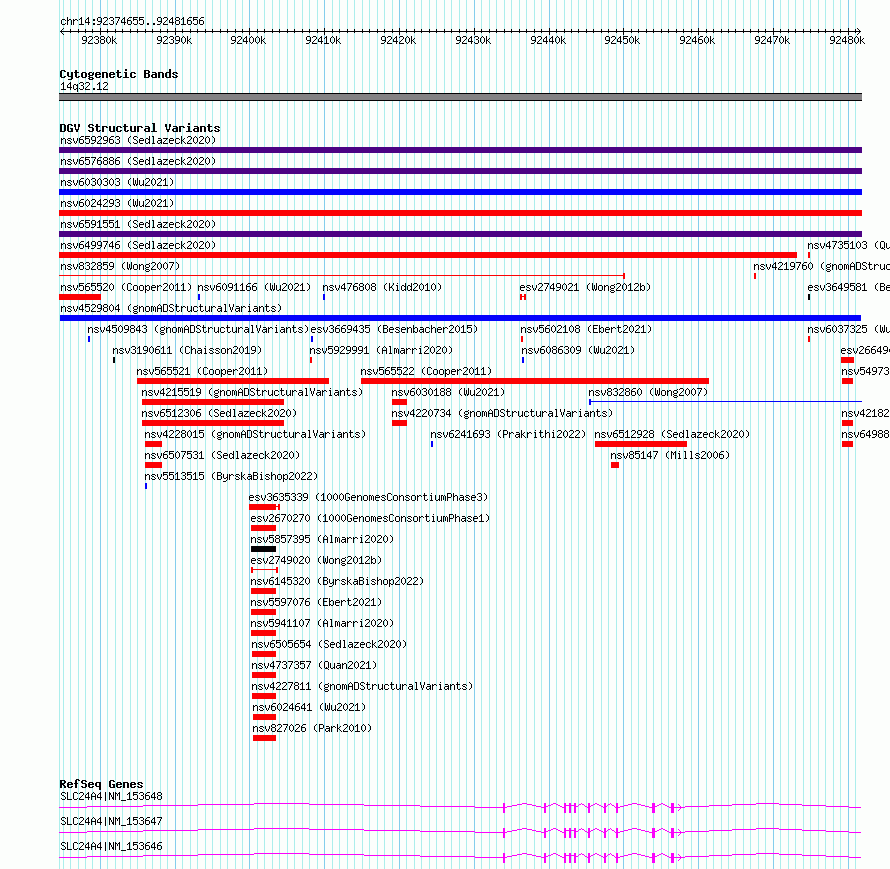This screenshot has width=890, height=869.
Task: Click the nsv6592963 (Sedlazeck2020) variant label
Action: tap(138, 140)
